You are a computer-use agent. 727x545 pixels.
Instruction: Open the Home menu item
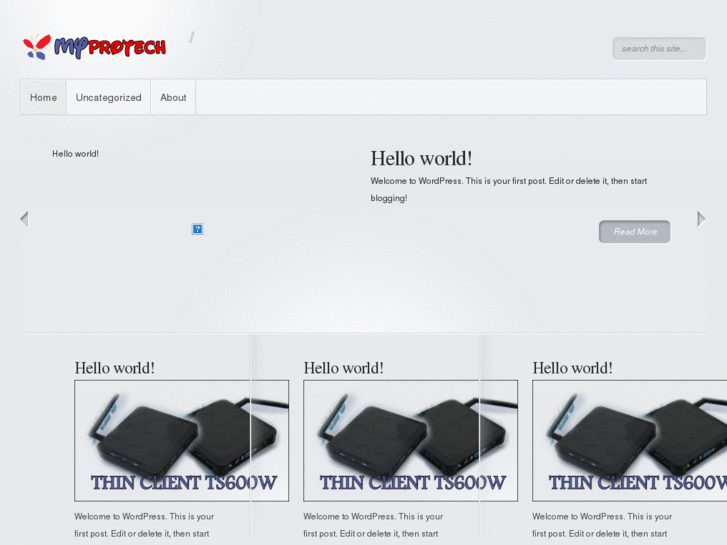click(x=44, y=97)
